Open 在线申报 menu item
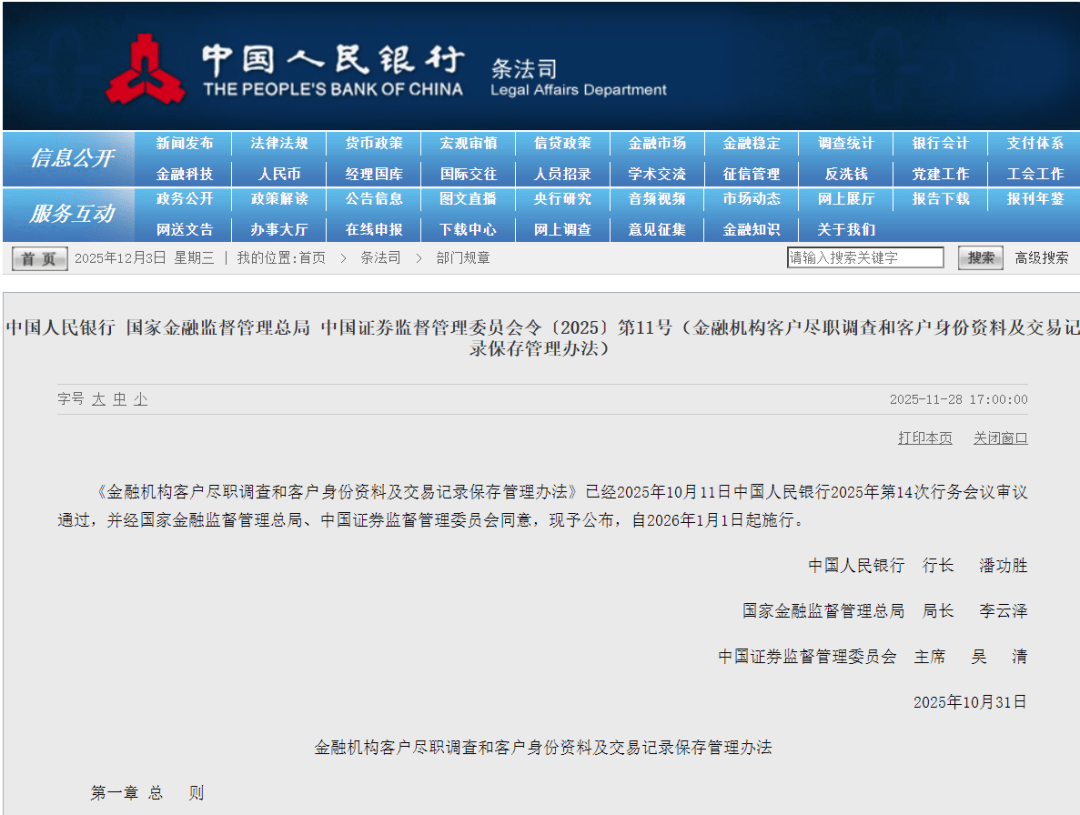 (x=374, y=230)
